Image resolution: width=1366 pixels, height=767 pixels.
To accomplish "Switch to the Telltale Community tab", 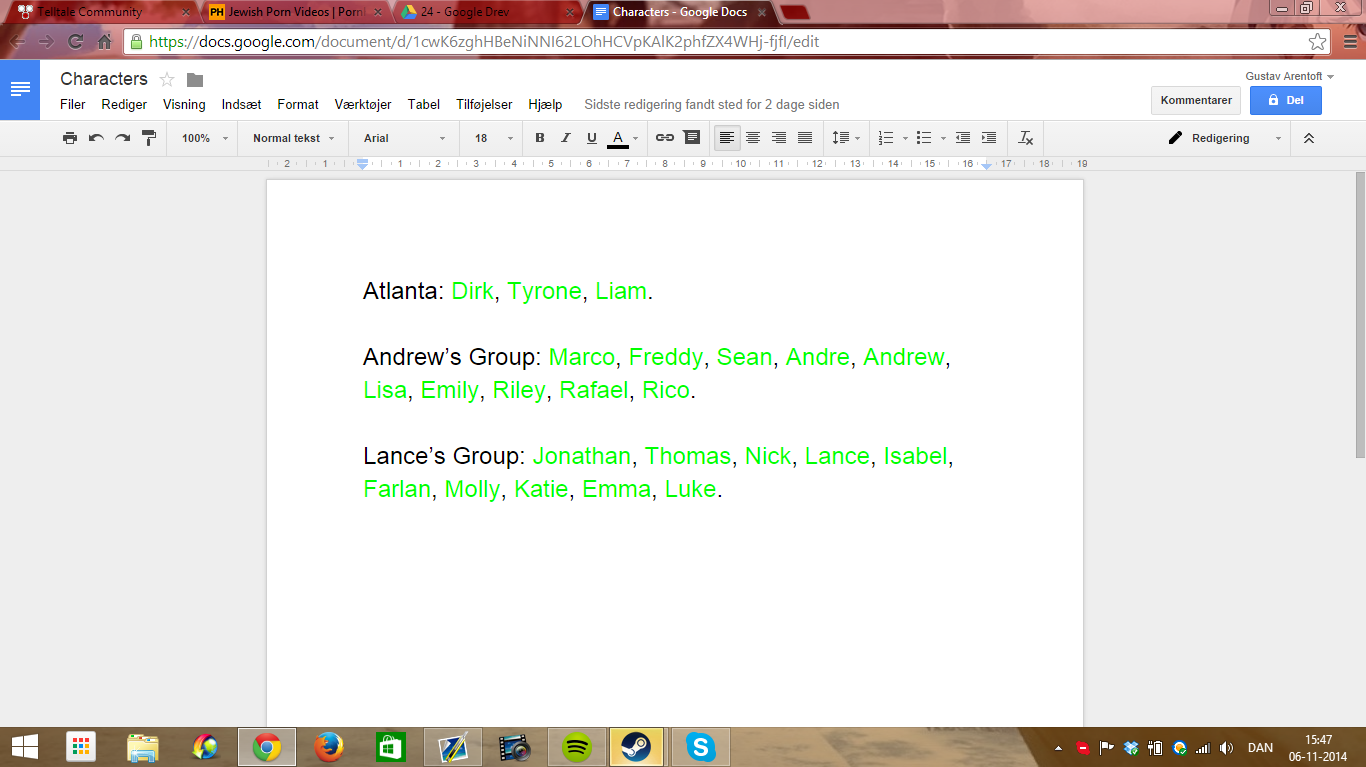I will (100, 13).
